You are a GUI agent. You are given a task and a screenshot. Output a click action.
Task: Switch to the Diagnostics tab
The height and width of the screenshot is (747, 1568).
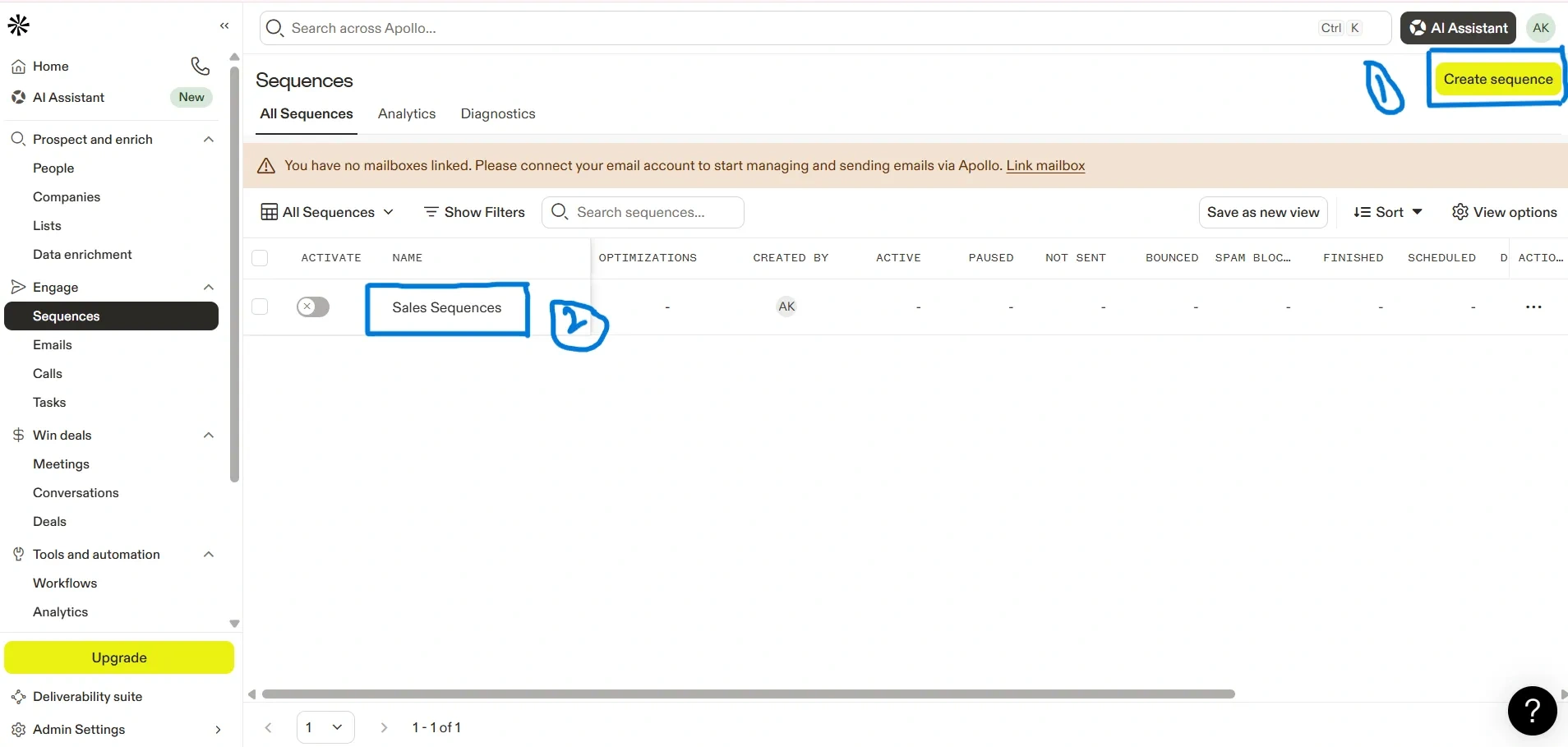pos(497,114)
